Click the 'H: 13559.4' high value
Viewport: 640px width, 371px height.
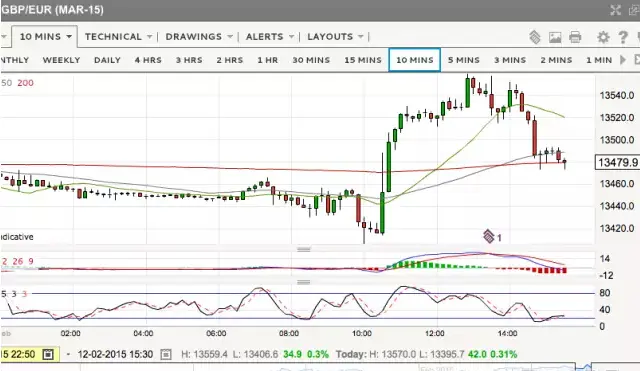pos(204,354)
